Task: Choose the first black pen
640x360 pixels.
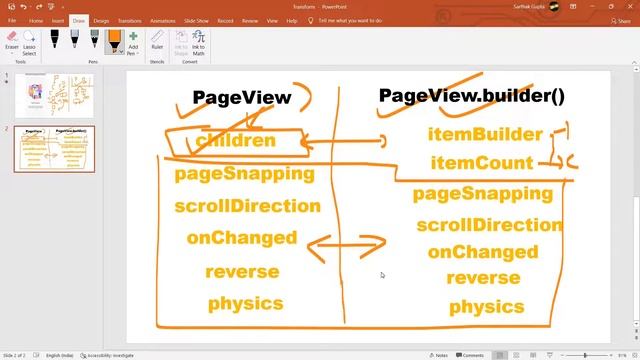Action: coord(54,39)
